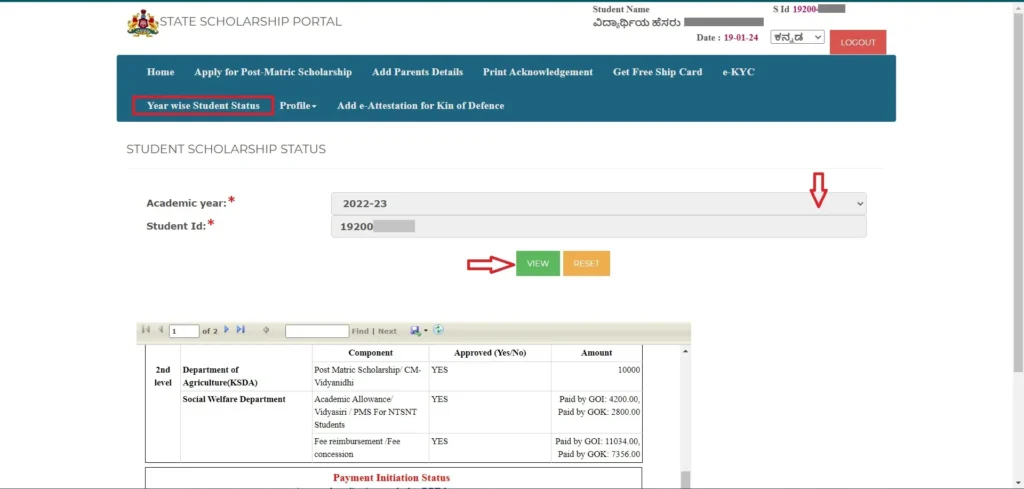Click the Student Id input field
This screenshot has height=489, width=1024.
pos(598,227)
